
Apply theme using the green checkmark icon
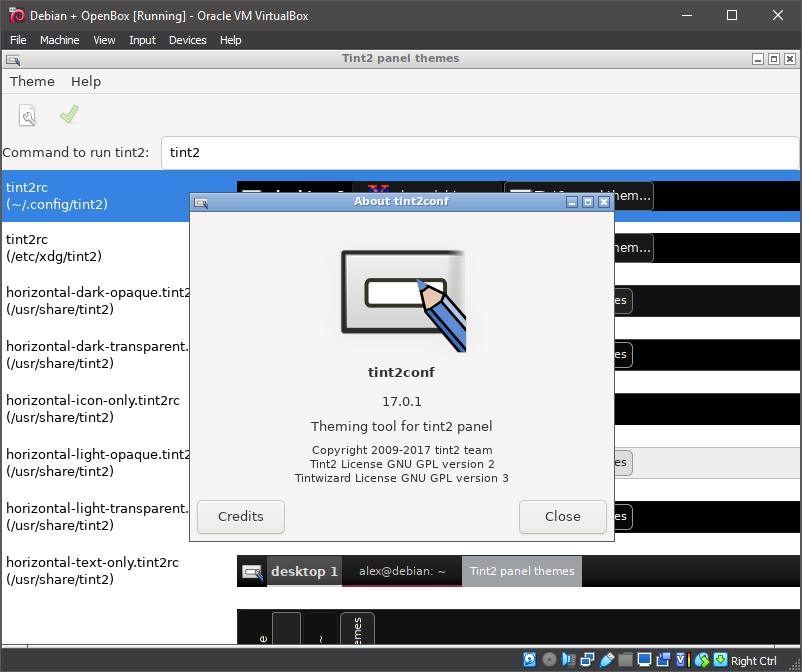click(67, 114)
